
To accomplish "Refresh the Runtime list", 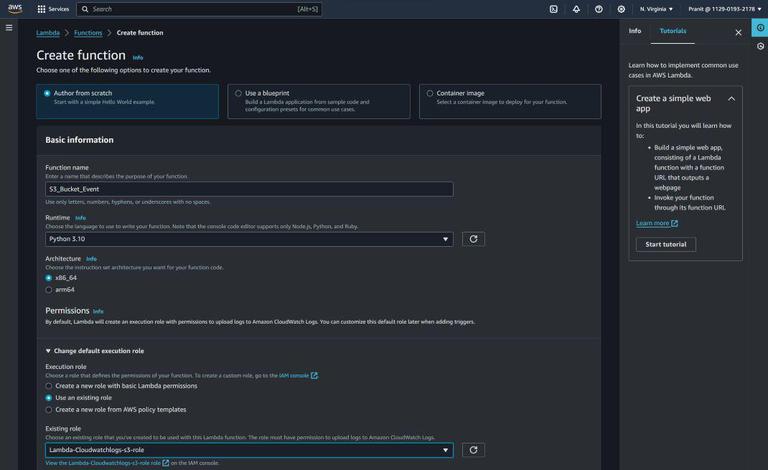I will pos(473,239).
